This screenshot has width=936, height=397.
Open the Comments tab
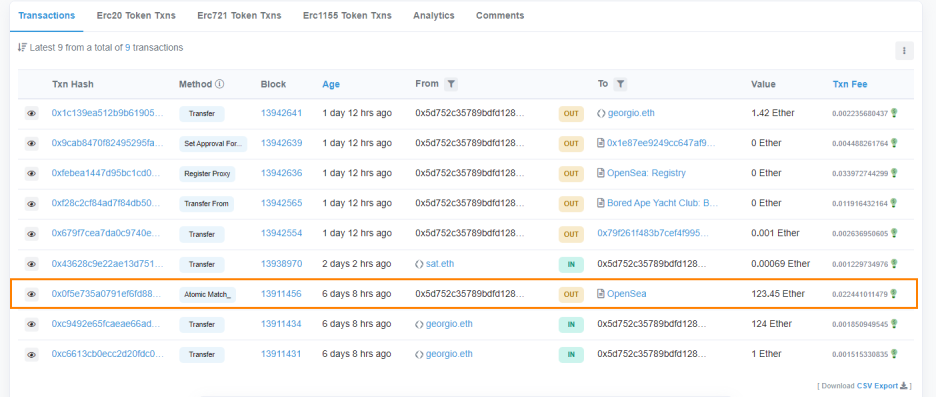point(500,16)
